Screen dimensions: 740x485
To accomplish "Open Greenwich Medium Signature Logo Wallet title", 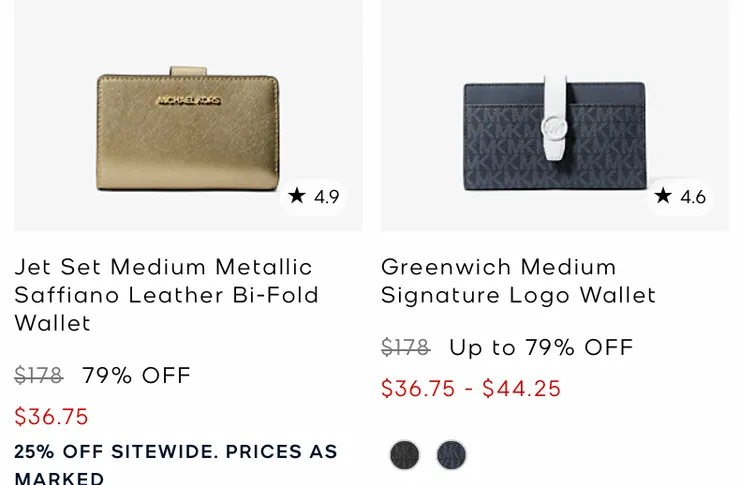I will (x=518, y=281).
